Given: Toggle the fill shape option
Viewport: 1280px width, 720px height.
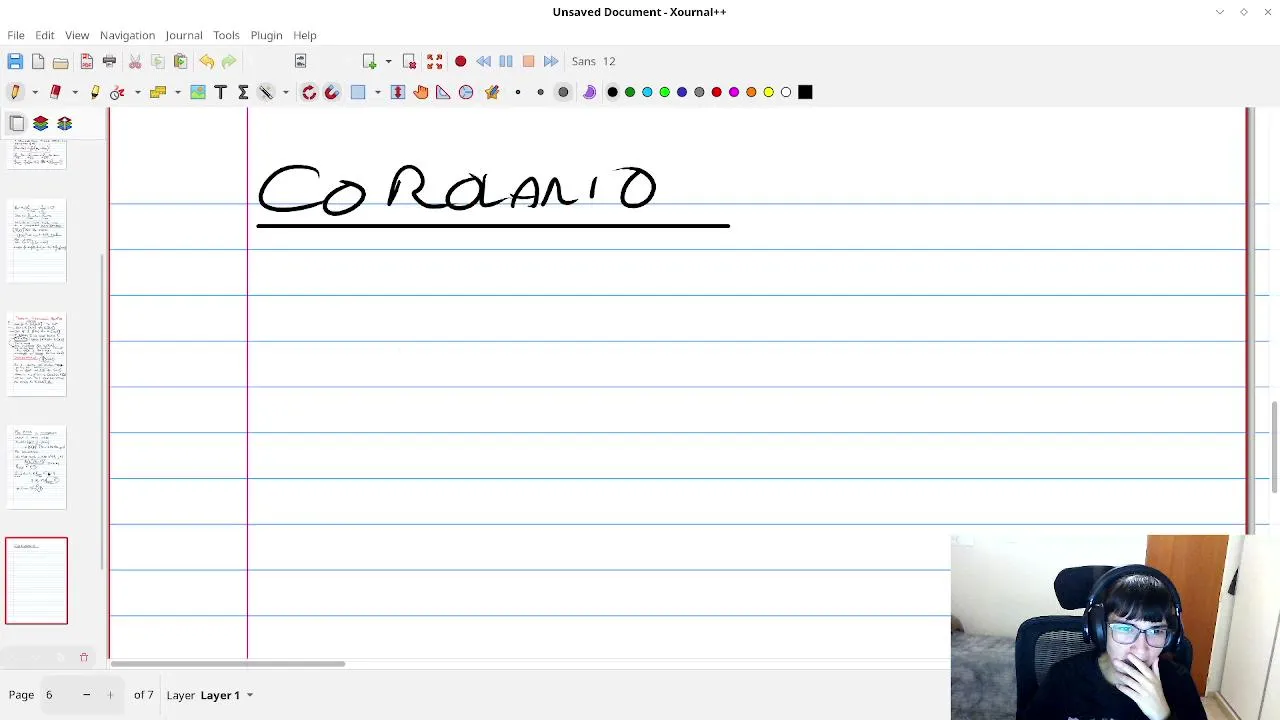Looking at the screenshot, I should (589, 92).
